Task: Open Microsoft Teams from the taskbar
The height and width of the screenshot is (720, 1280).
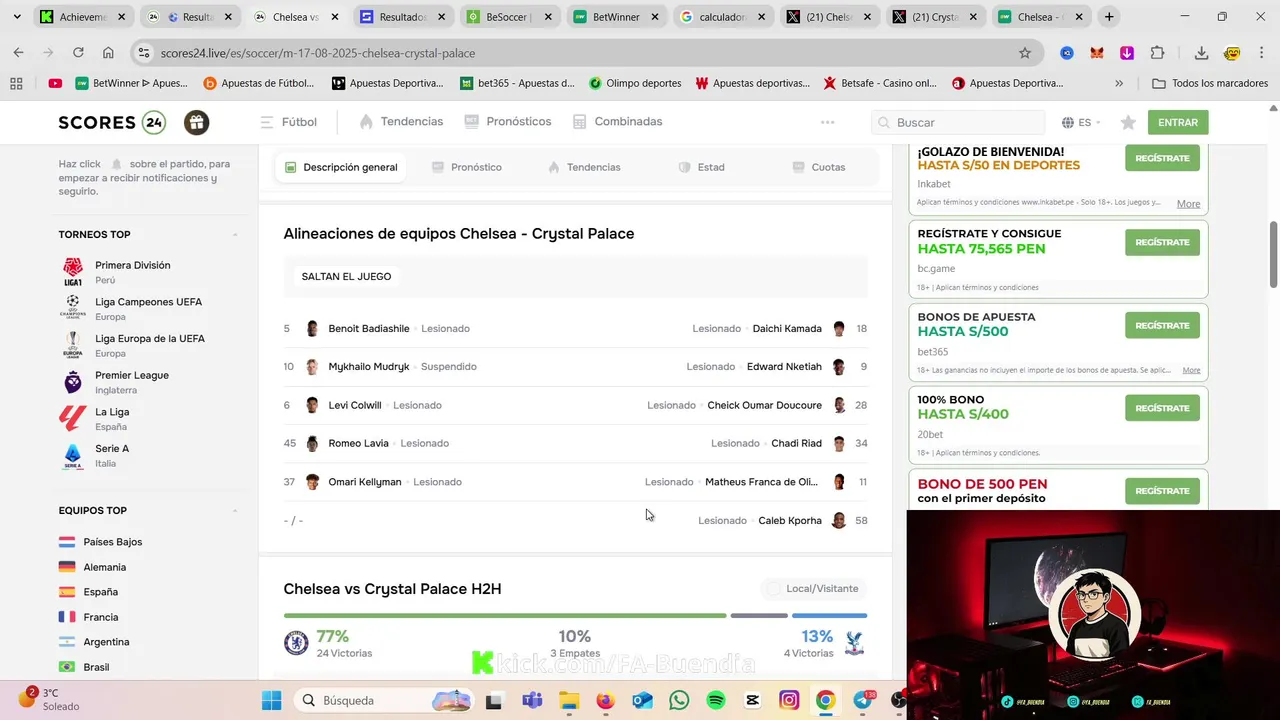Action: click(531, 700)
